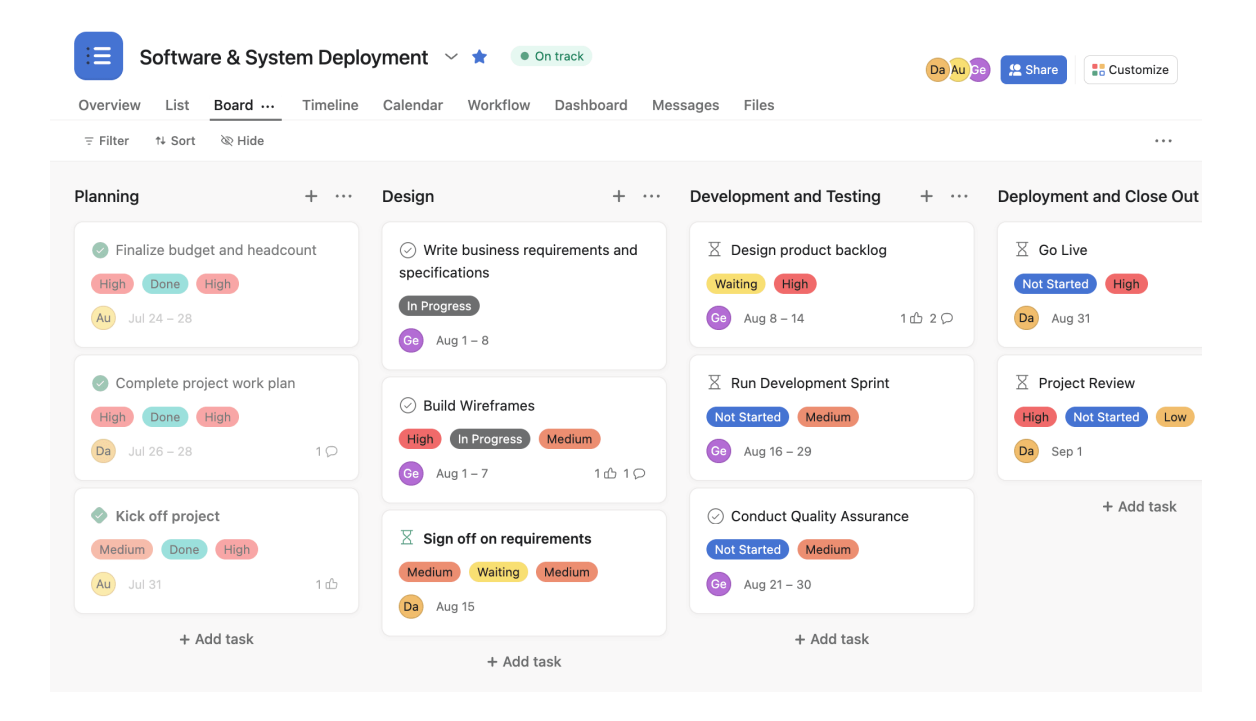
Task: Like the Build Wireframes task
Action: click(x=609, y=473)
